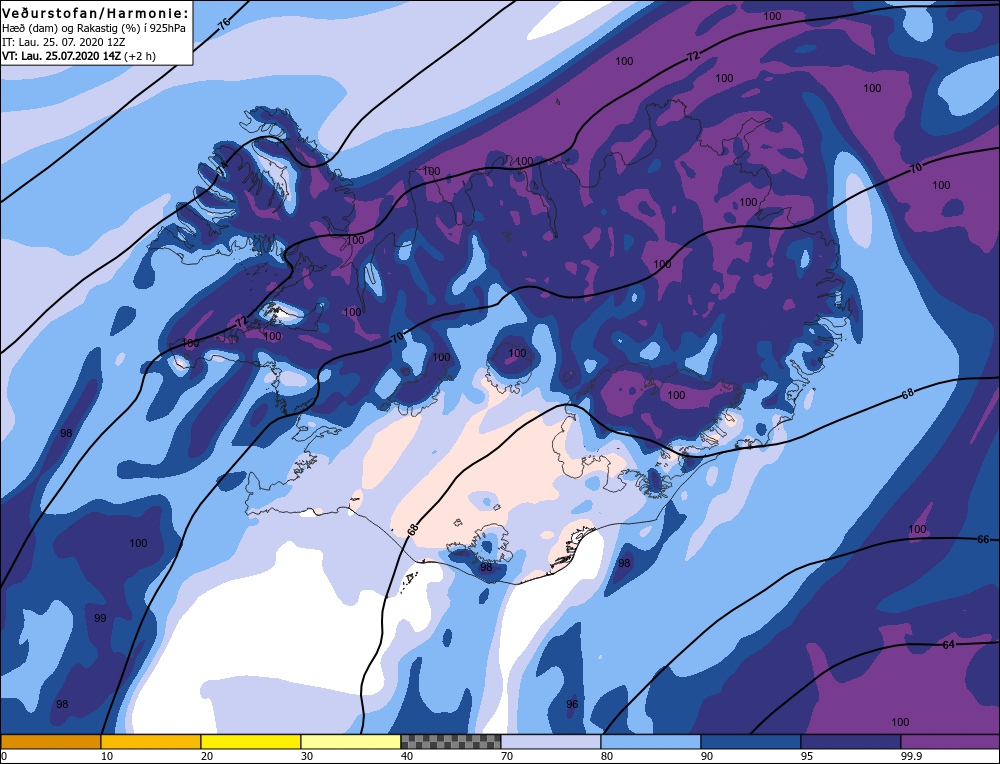The height and width of the screenshot is (764, 1000).
Task: Click the 20-30 yellow legend swatch
Action: [x=251, y=742]
